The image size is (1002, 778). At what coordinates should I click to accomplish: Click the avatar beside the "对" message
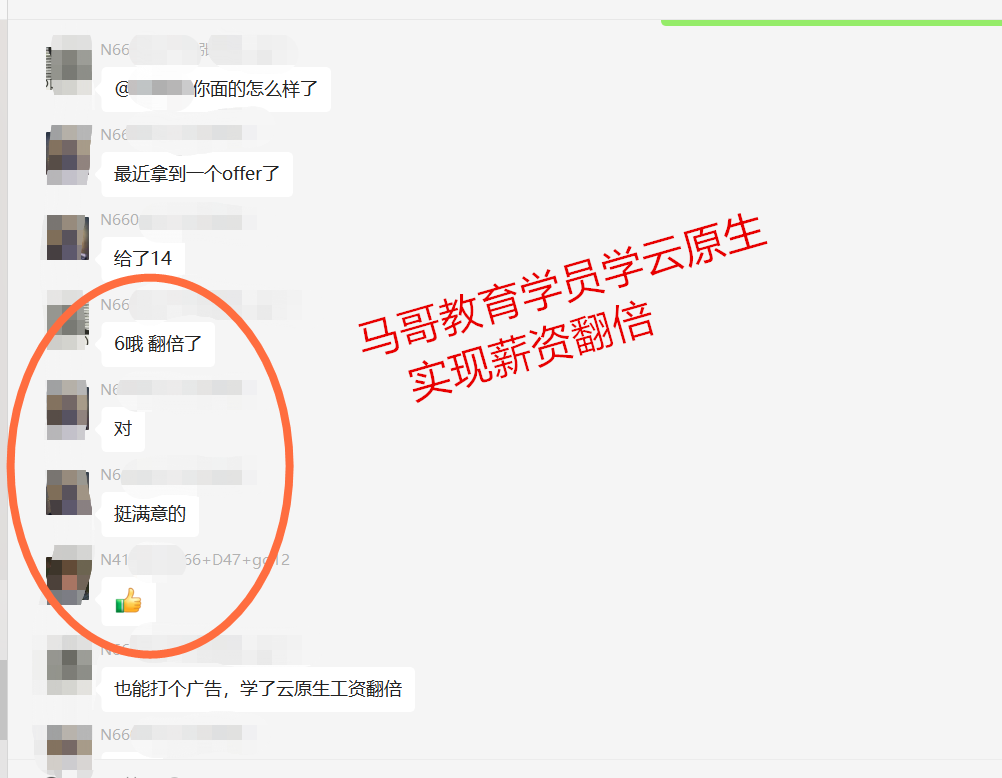click(68, 410)
